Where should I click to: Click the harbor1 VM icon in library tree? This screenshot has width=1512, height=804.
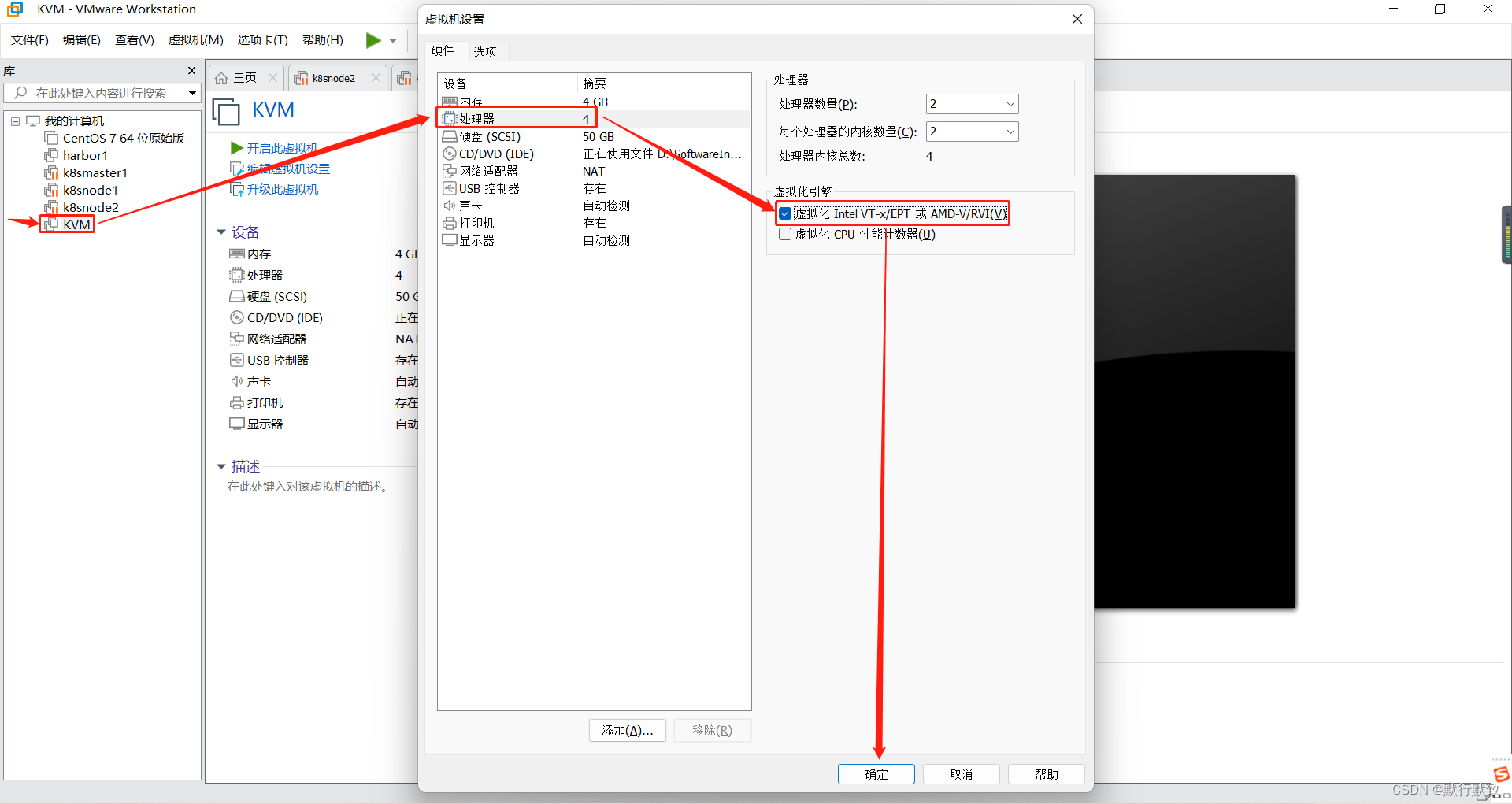click(x=52, y=156)
